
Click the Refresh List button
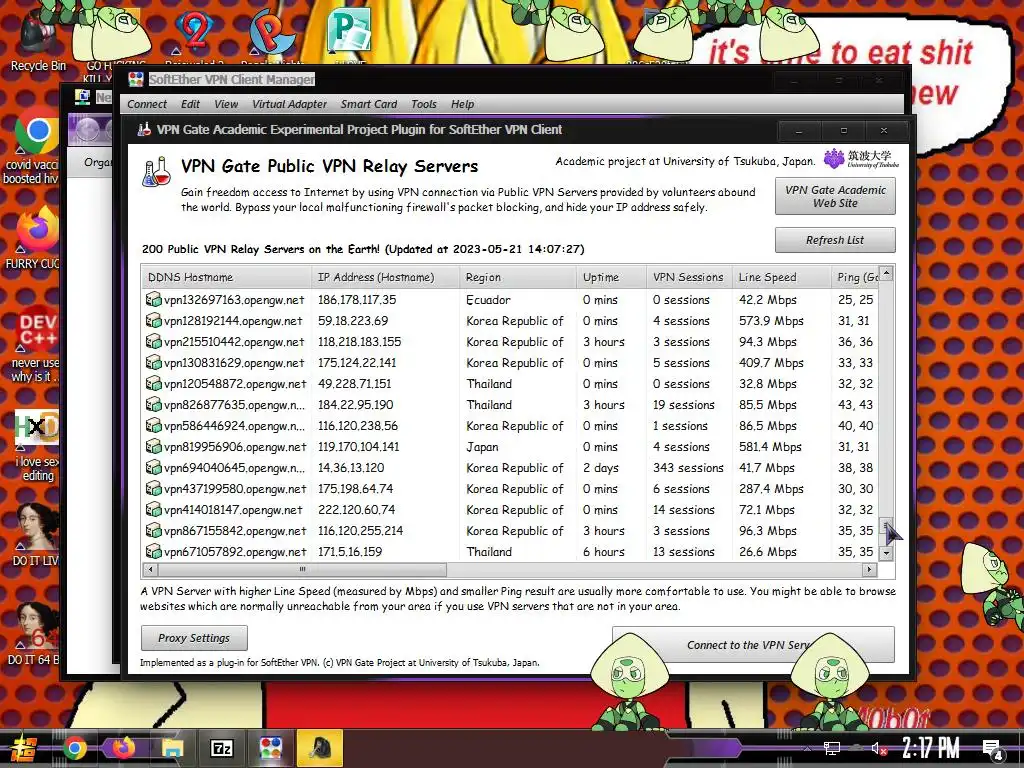click(835, 240)
